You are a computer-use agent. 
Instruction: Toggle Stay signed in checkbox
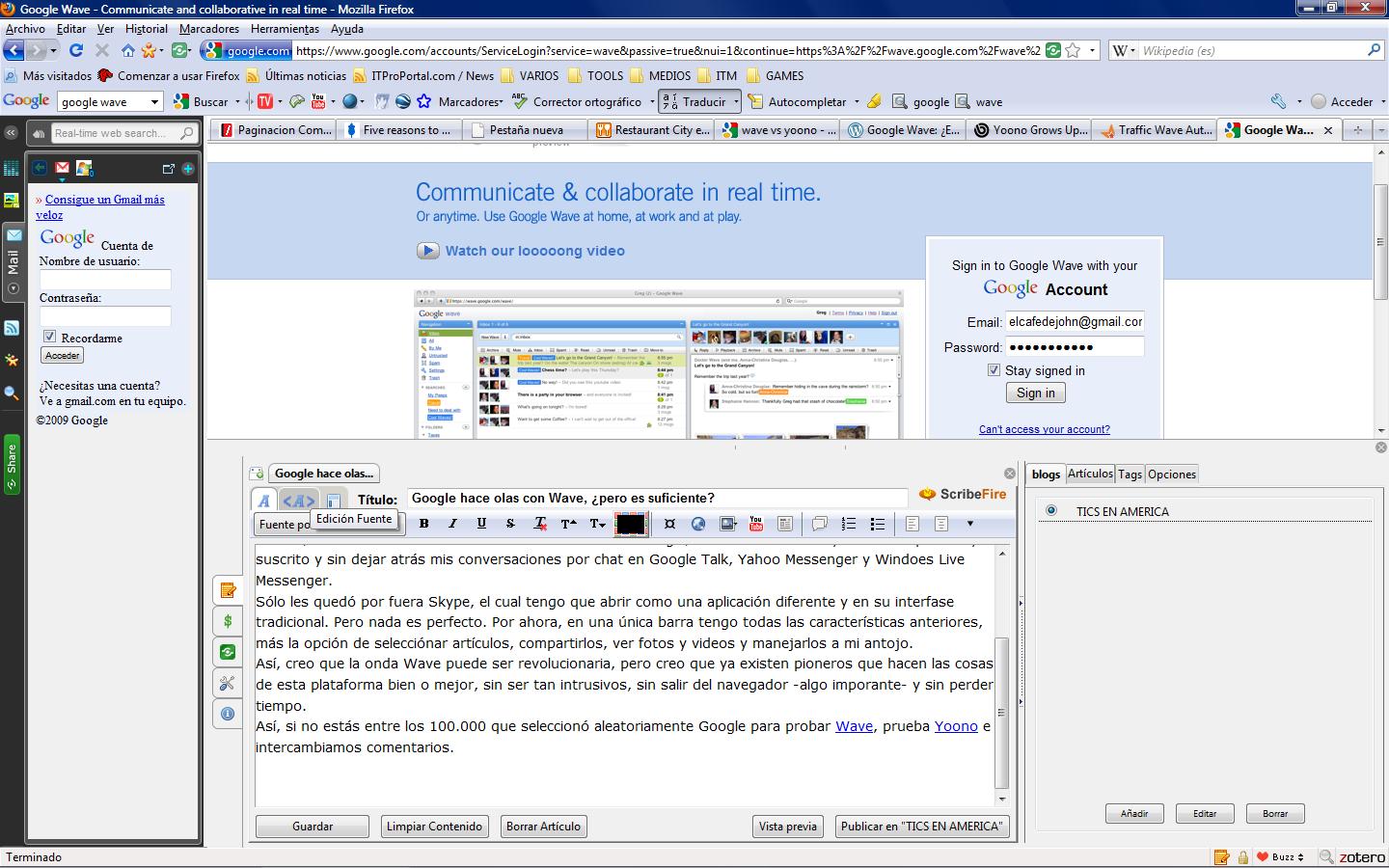994,370
